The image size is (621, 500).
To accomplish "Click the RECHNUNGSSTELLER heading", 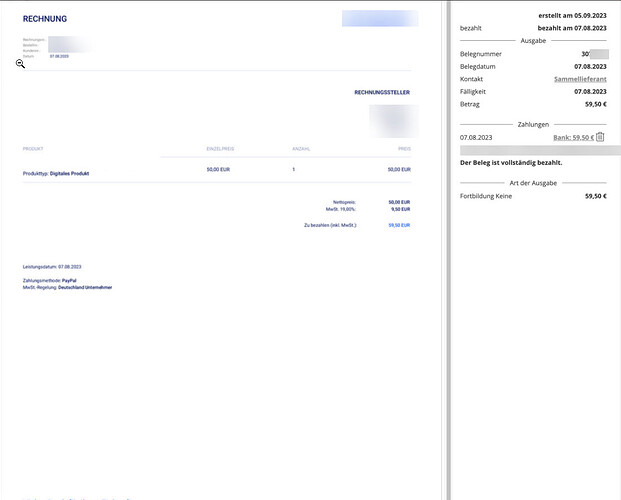I will coord(382,92).
